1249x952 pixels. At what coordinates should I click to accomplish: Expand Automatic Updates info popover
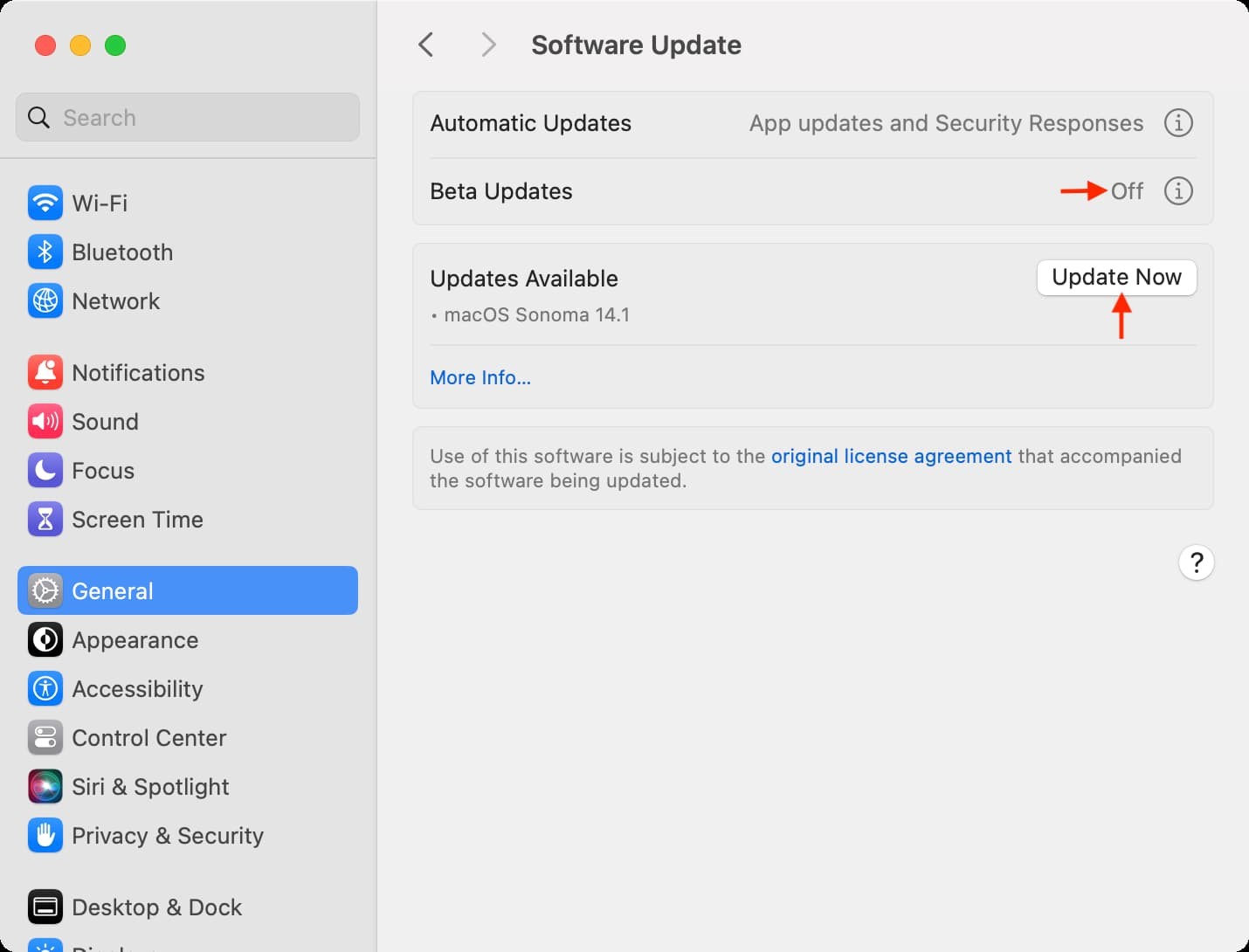(1178, 123)
